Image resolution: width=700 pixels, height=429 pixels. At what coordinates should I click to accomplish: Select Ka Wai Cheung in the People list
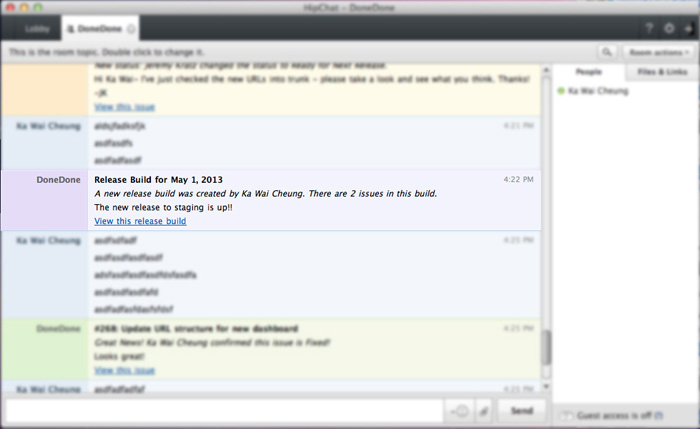tap(598, 91)
